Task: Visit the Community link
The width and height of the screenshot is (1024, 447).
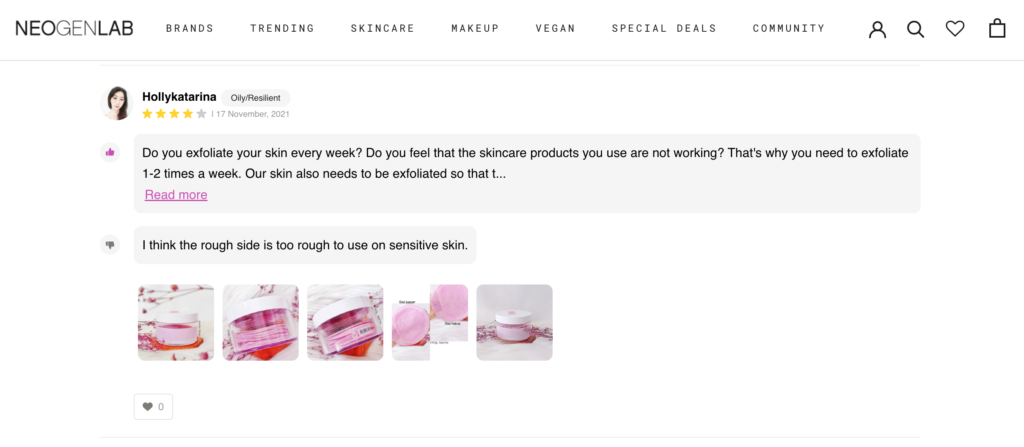Action: (789, 29)
